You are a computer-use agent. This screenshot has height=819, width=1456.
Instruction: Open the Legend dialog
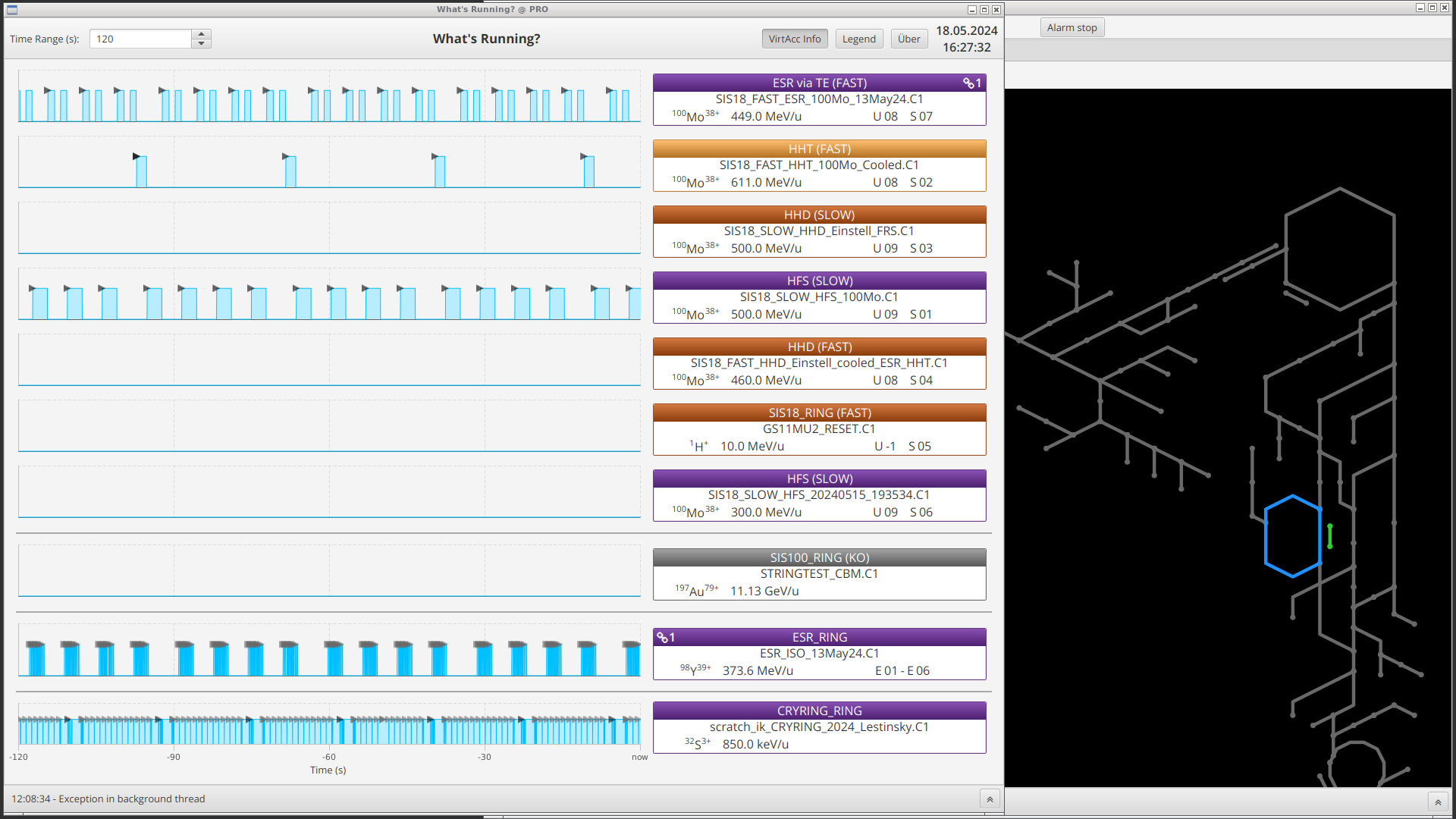[x=858, y=39]
